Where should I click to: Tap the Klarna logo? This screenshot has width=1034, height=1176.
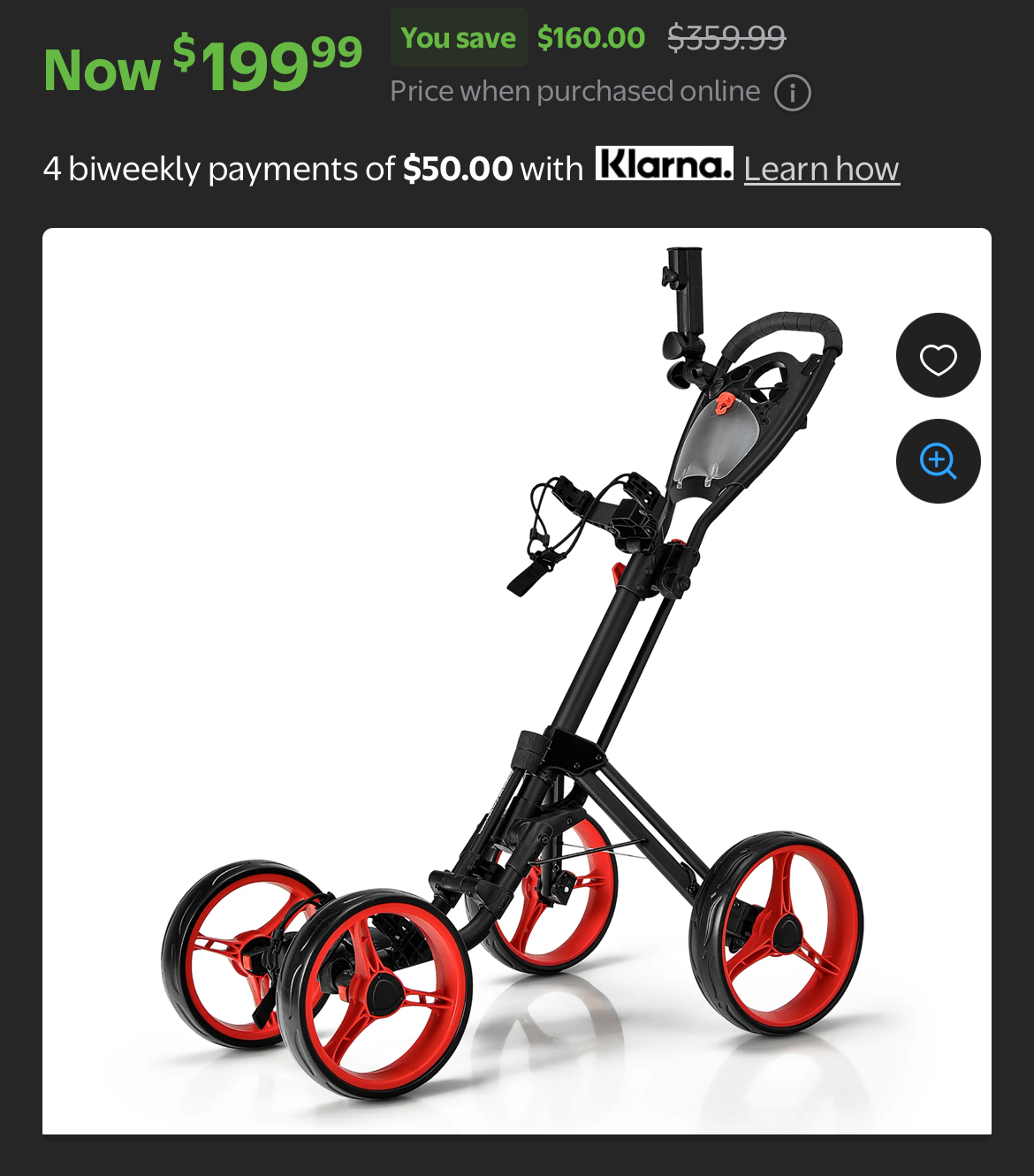coord(664,164)
